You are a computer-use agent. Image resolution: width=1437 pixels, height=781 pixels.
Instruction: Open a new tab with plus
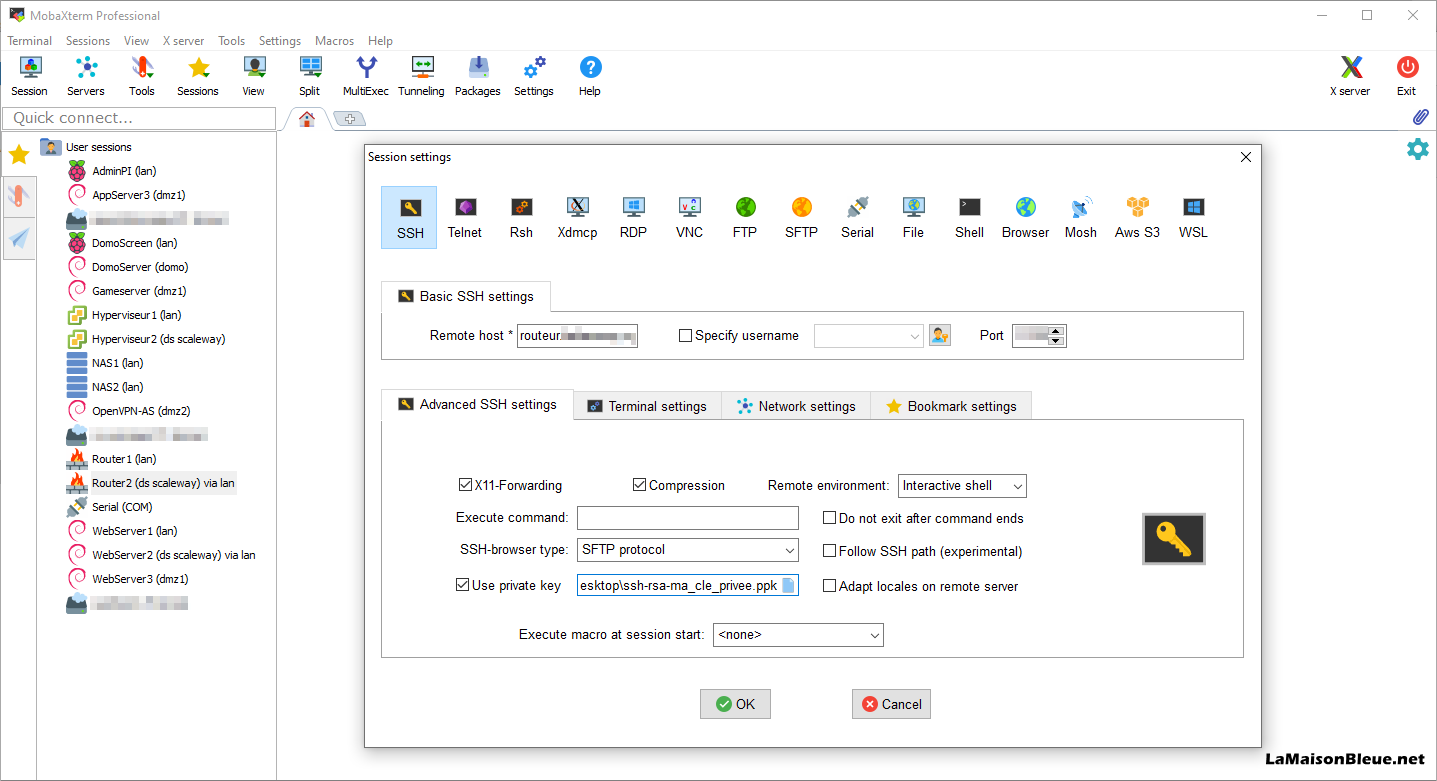point(350,119)
